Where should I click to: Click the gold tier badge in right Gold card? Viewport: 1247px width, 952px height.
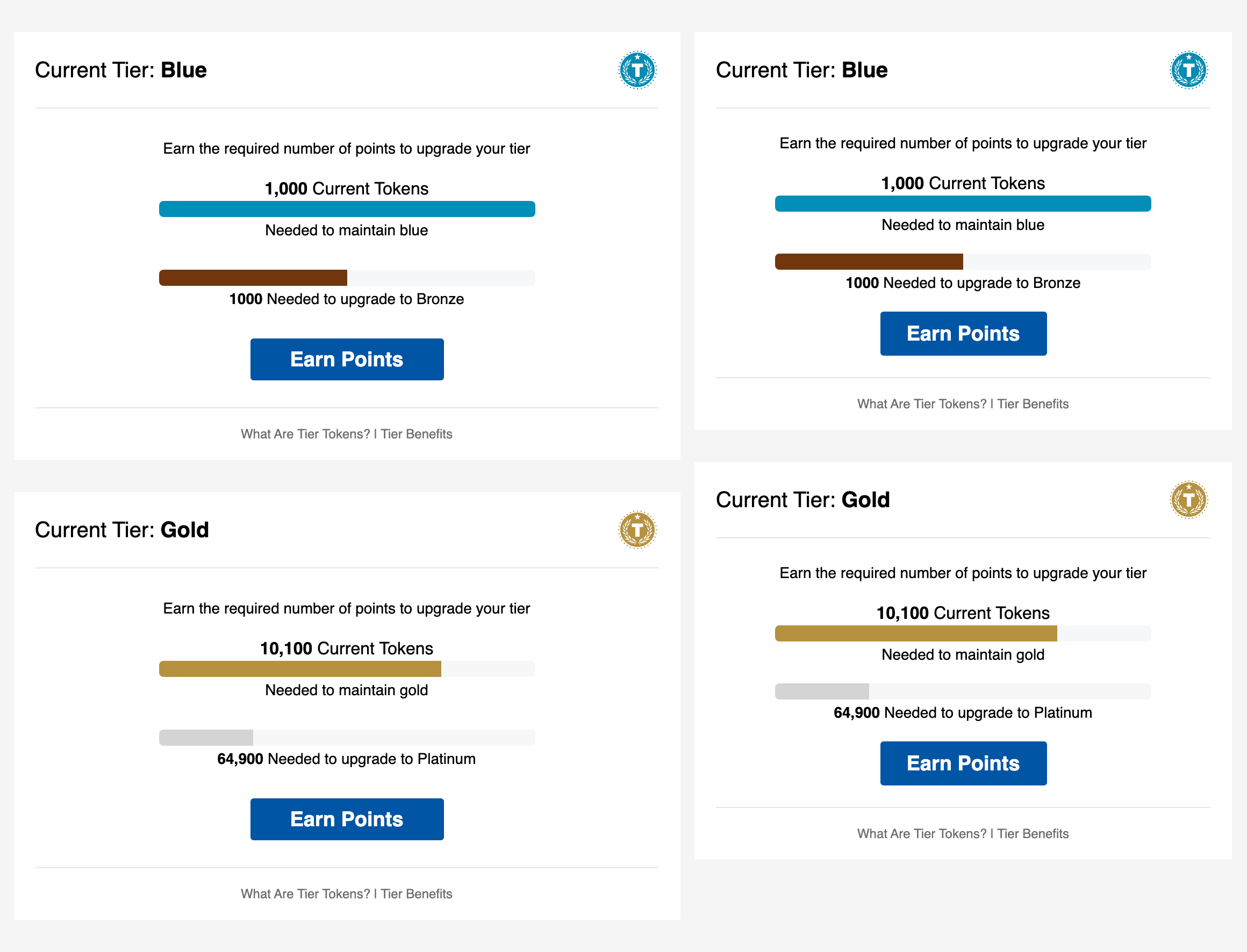pos(1188,500)
